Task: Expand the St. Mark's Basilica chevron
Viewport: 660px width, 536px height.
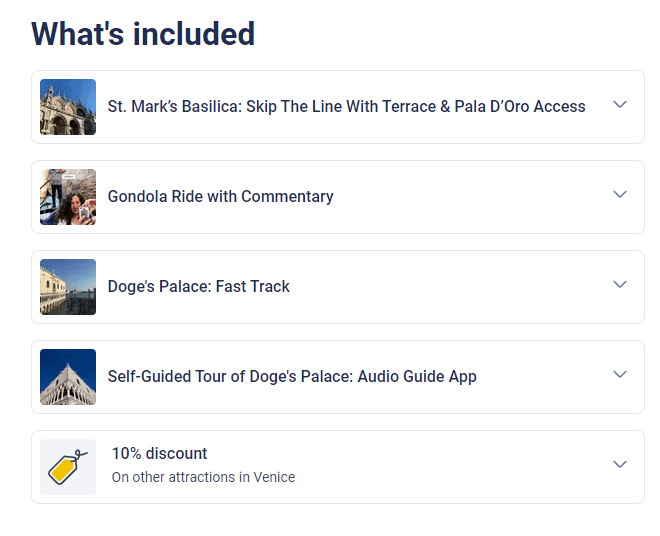Action: click(x=620, y=104)
